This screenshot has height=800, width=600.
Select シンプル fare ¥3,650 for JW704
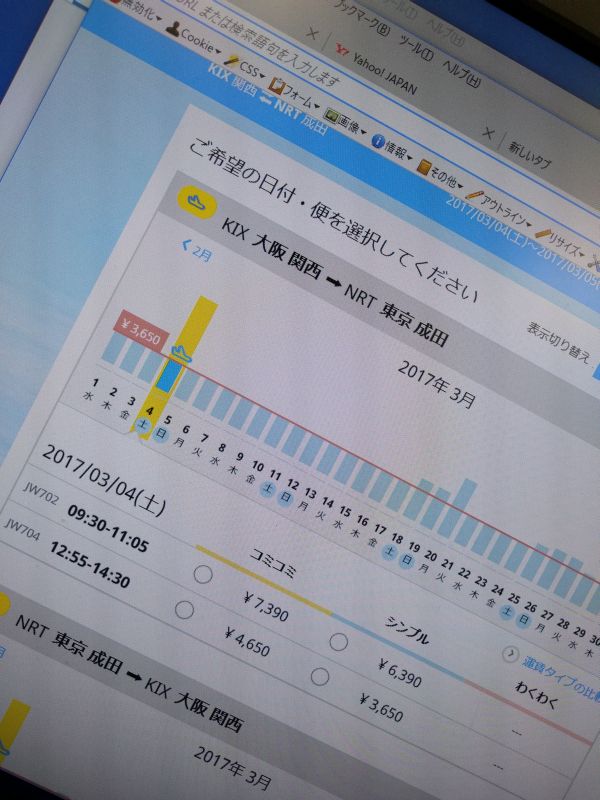pos(320,677)
